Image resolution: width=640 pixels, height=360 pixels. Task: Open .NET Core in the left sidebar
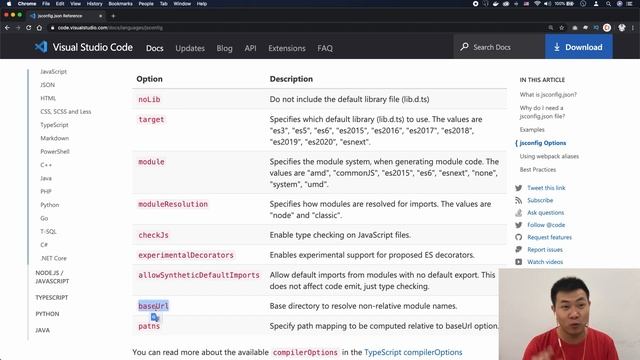(53, 258)
